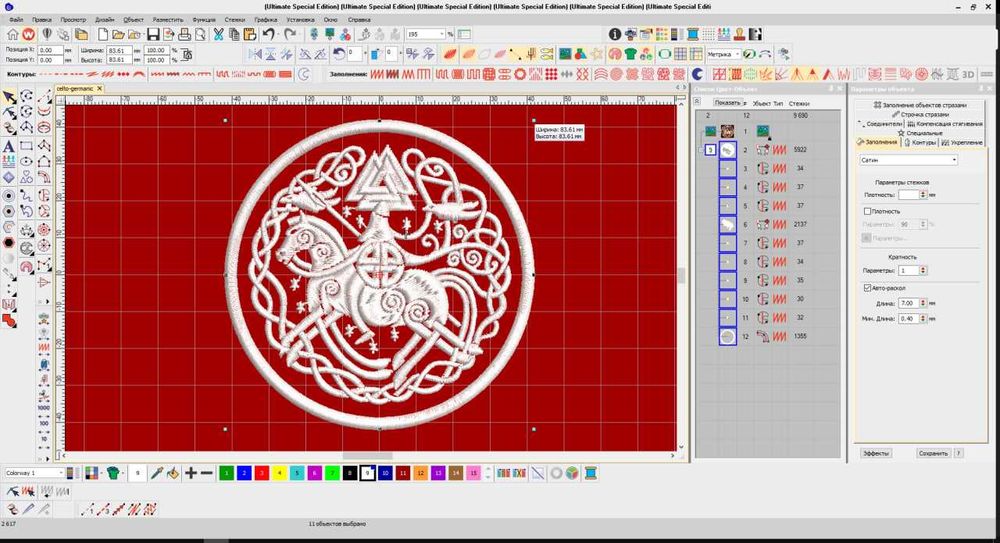Click the Показать button in color-object list
Image resolution: width=1000 pixels, height=543 pixels.
pyautogui.click(x=727, y=103)
